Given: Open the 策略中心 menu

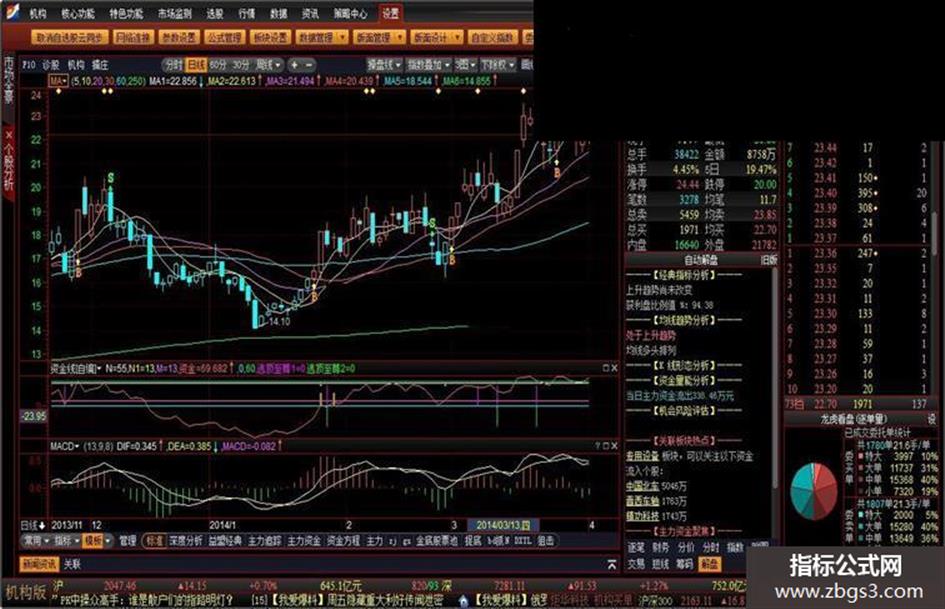Looking at the screenshot, I should coord(350,13).
